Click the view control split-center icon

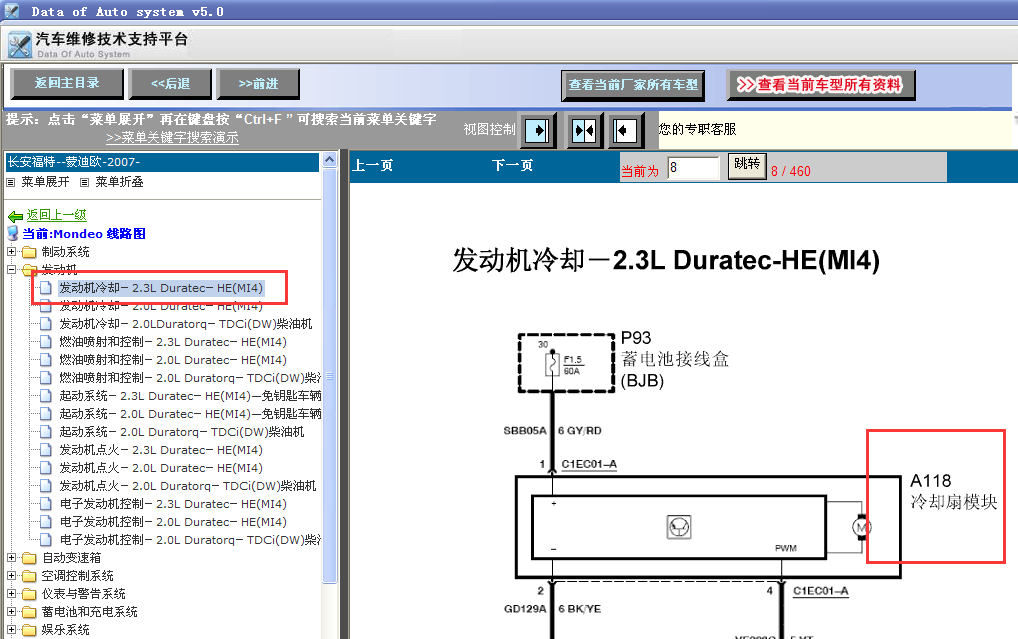tap(584, 131)
